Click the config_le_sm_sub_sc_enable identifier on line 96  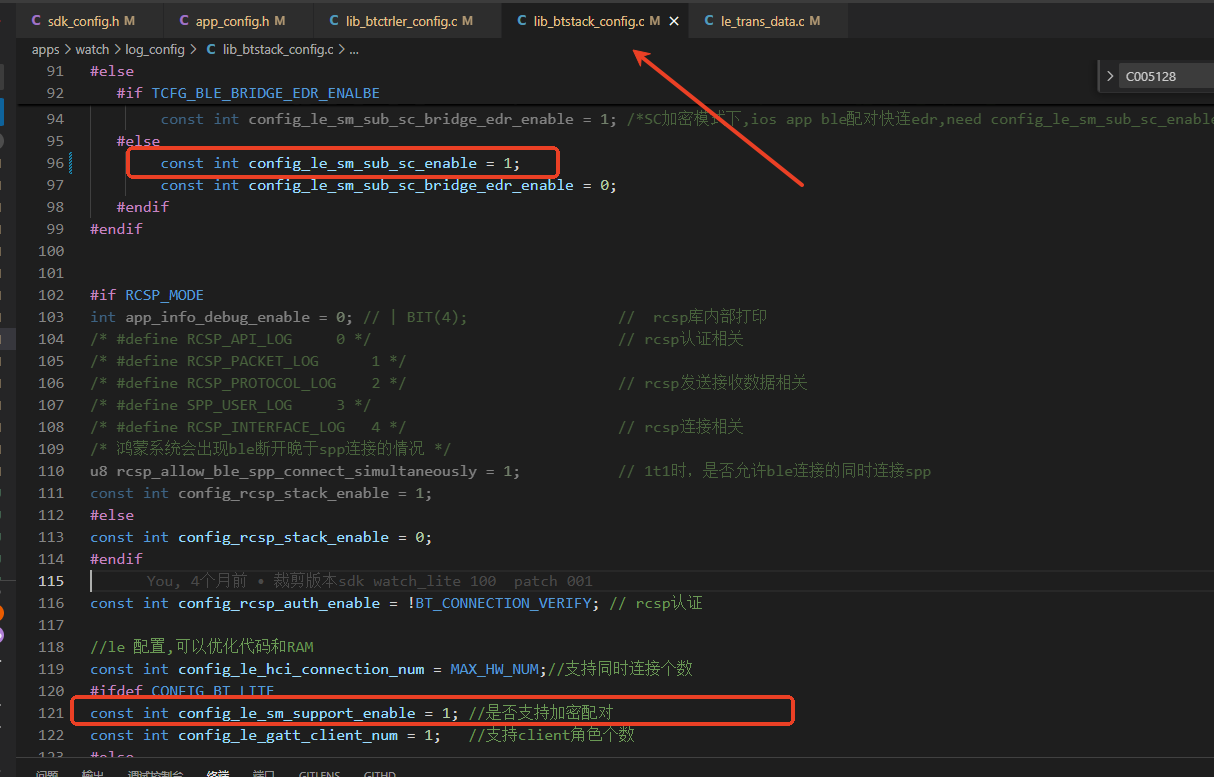click(x=363, y=163)
